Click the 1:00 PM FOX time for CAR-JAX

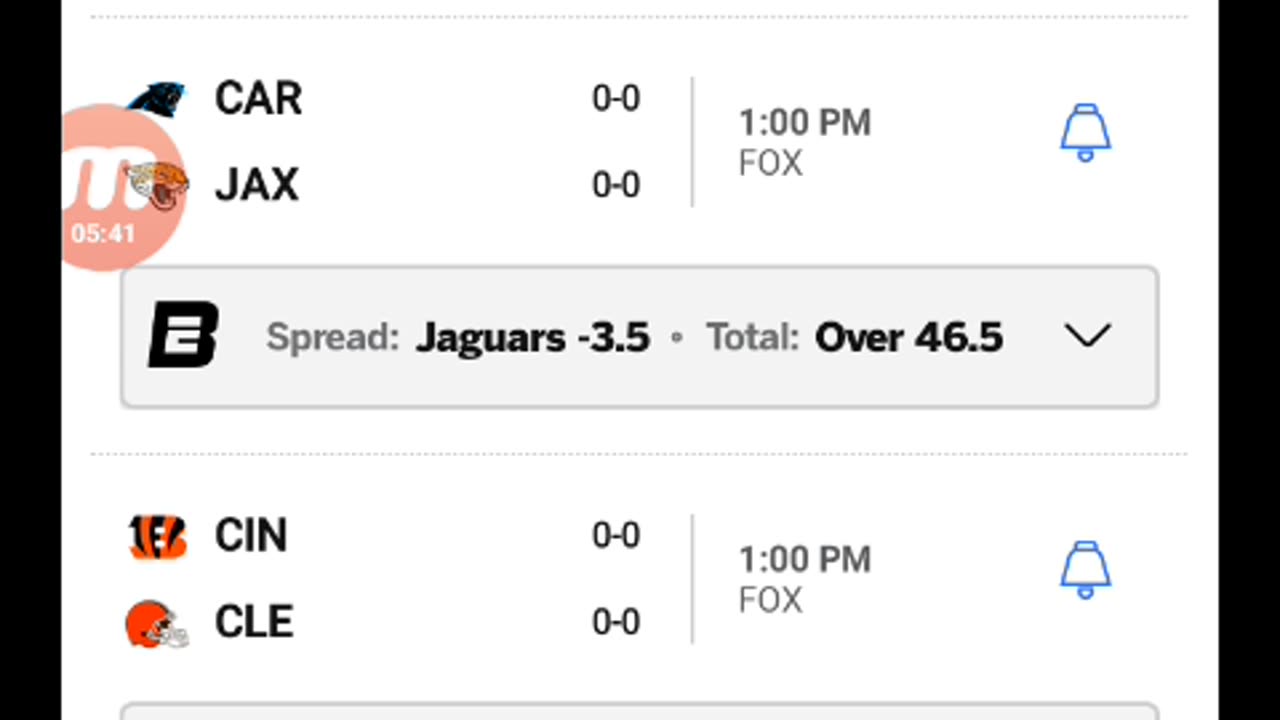[x=804, y=141]
